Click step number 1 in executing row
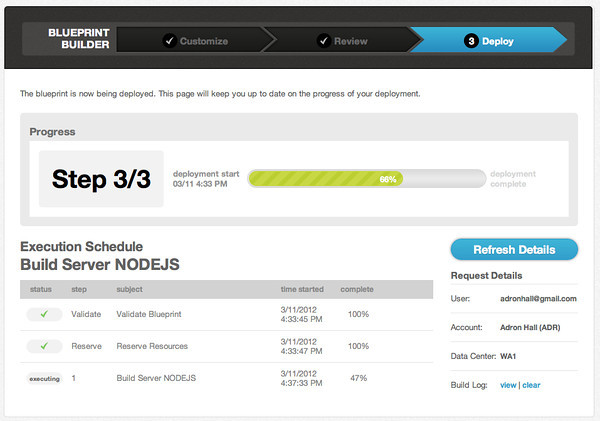600x421 pixels. pos(73,378)
